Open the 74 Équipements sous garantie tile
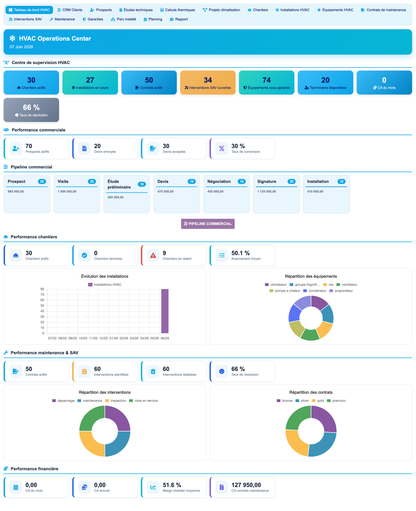 [x=267, y=82]
